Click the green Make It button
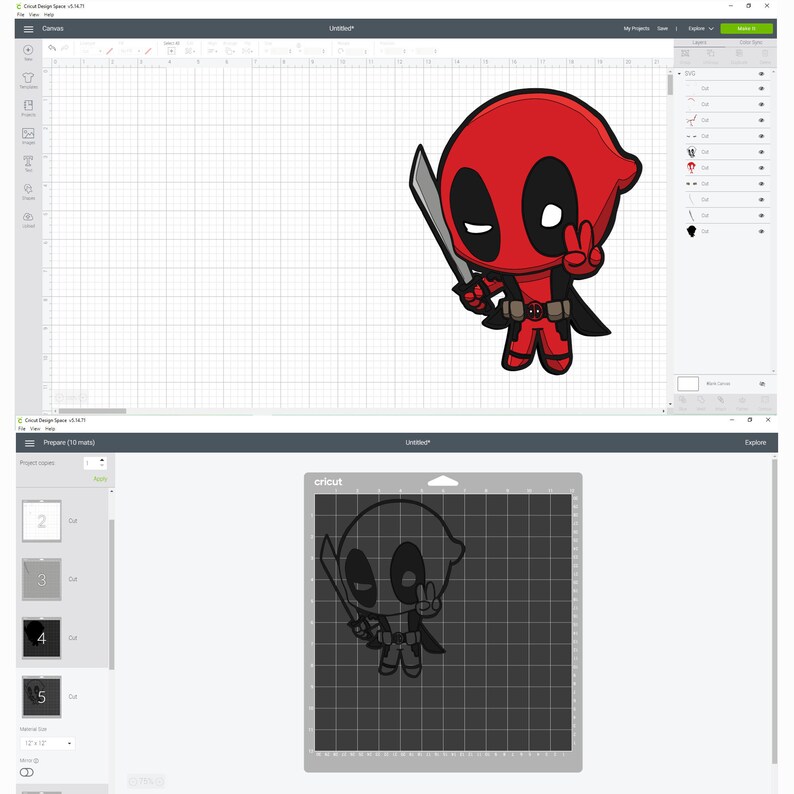Viewport: 794px width, 794px height. click(x=746, y=29)
